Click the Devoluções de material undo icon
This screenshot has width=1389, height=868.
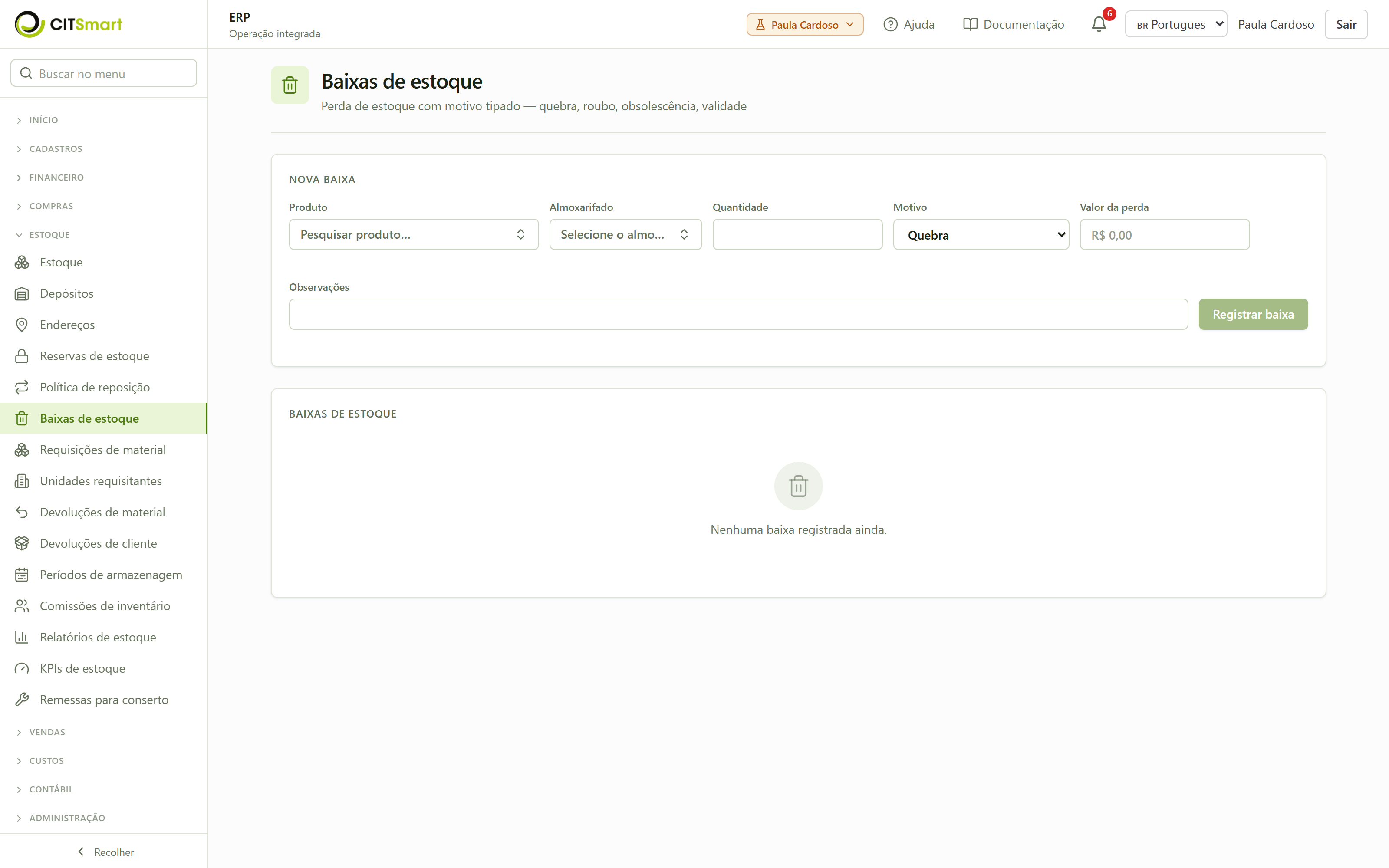pos(22,512)
